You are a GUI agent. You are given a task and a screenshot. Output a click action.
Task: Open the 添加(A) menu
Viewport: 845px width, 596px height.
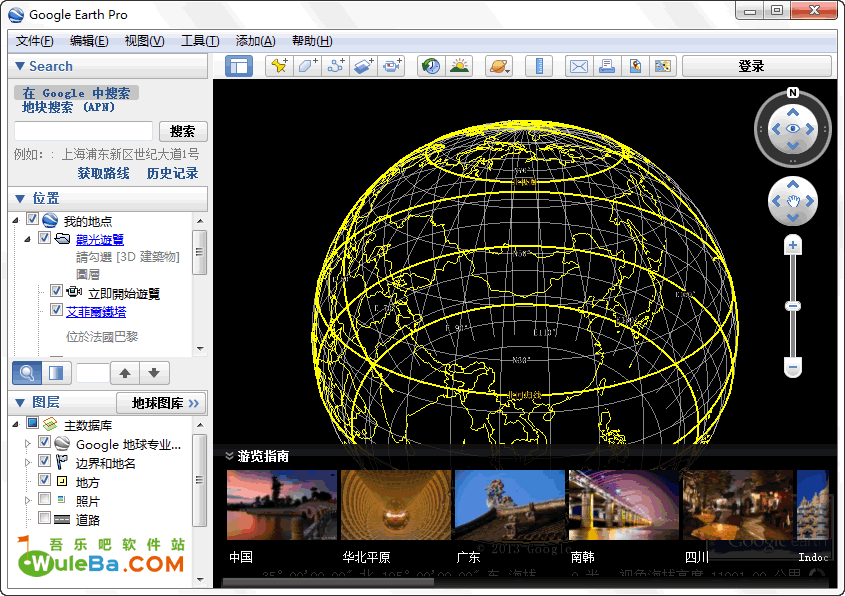point(255,41)
